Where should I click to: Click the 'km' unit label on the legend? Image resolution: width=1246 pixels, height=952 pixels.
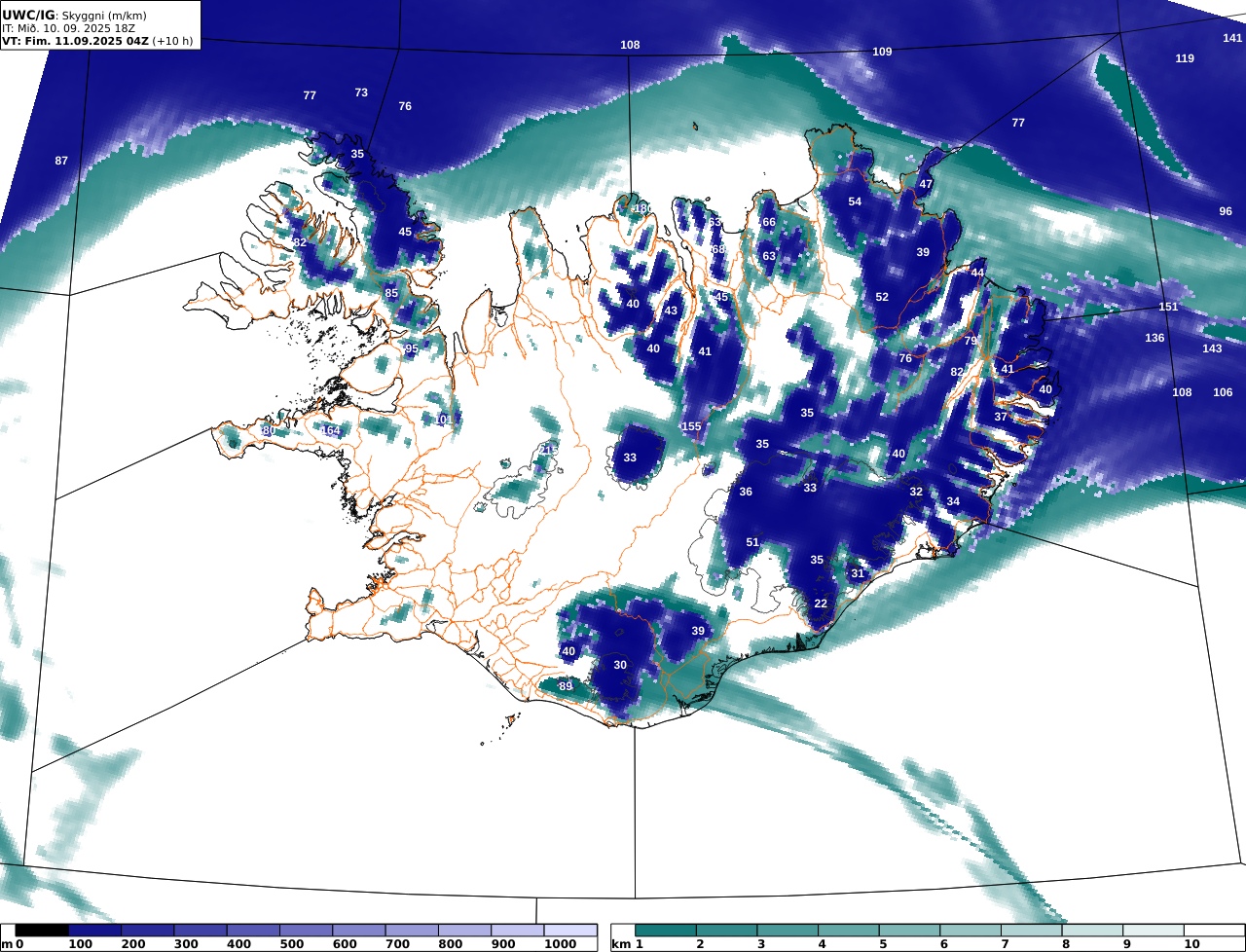[620, 944]
